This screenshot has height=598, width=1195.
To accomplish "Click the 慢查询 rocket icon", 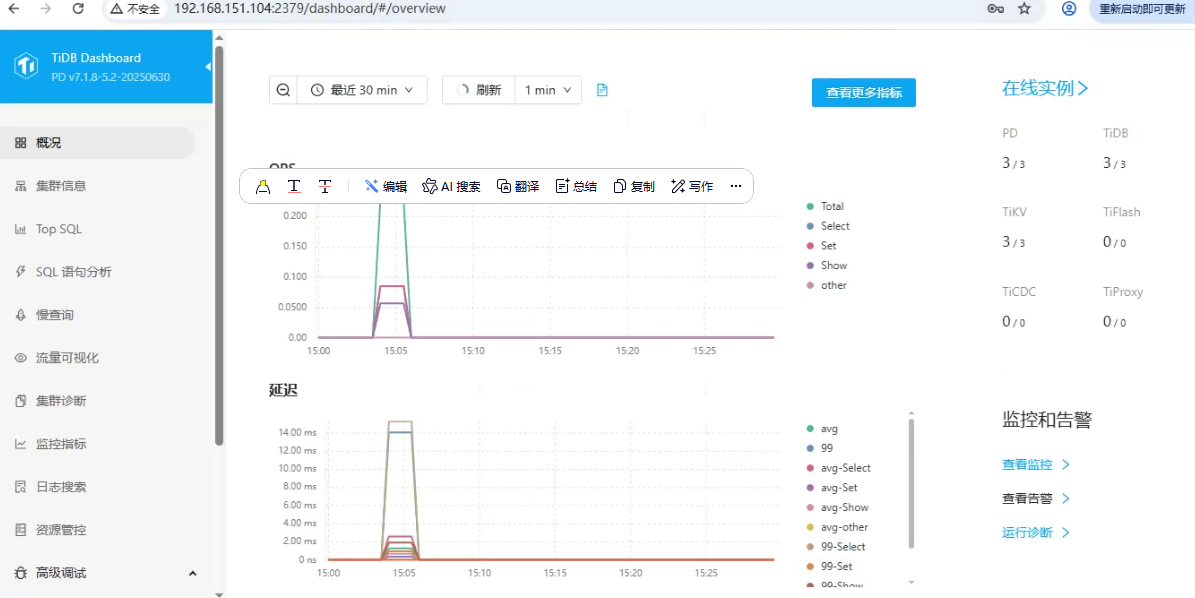I will point(21,315).
